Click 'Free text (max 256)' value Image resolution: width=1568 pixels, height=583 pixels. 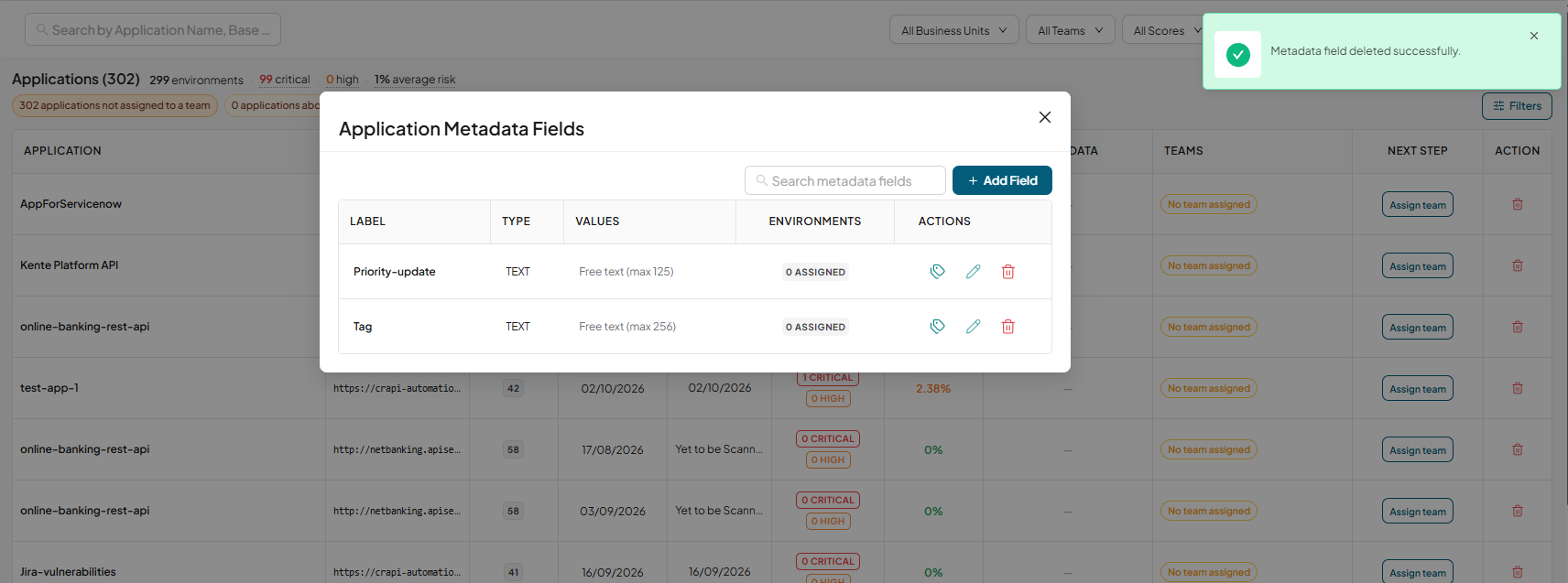click(627, 327)
